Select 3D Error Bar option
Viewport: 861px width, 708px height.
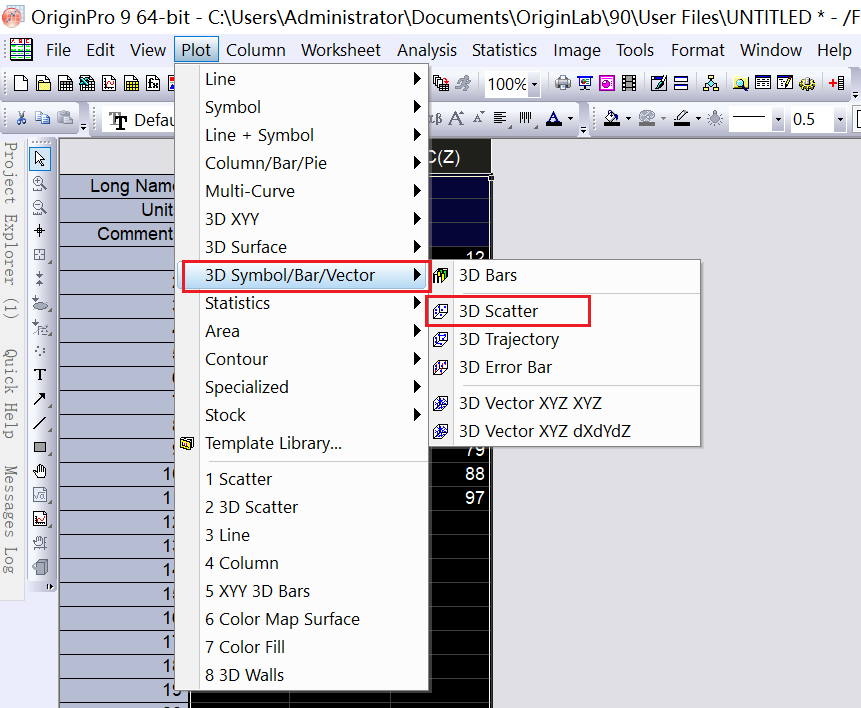point(564,367)
